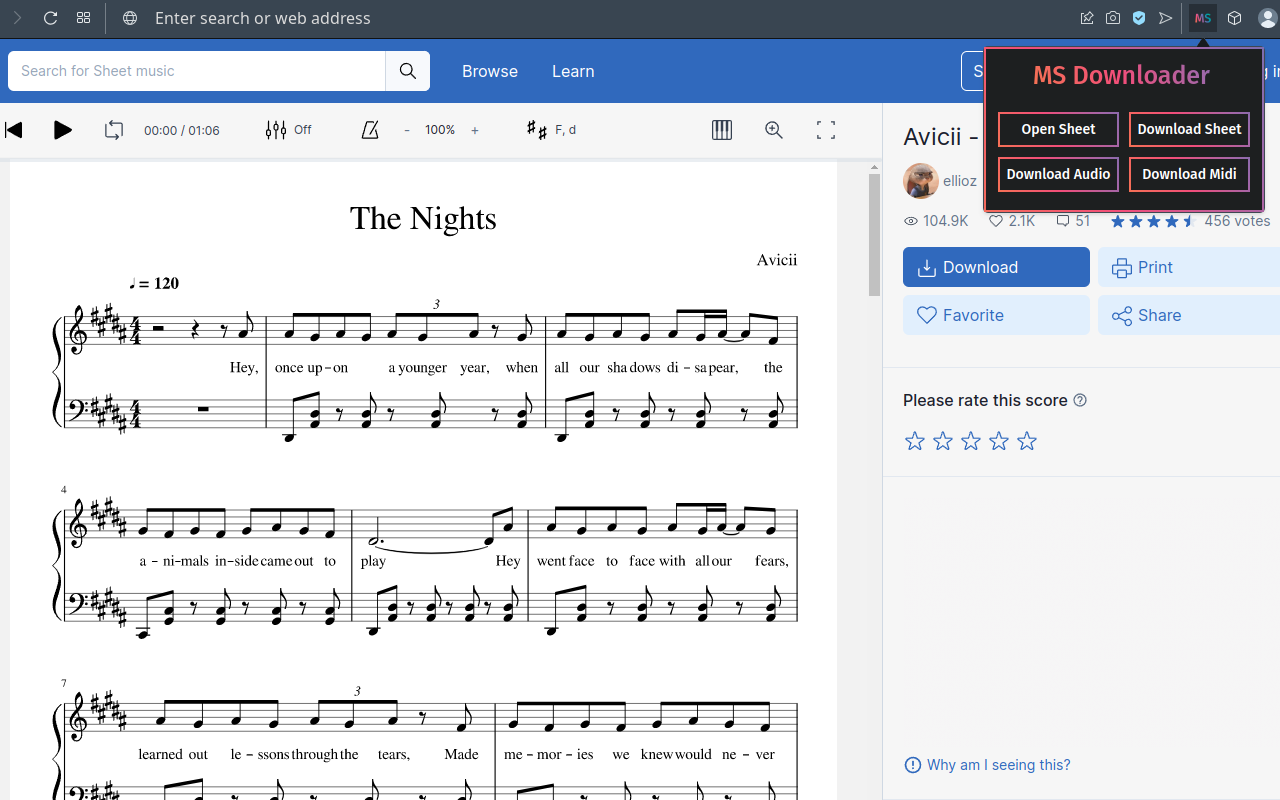Show the piano keyboard panel
This screenshot has height=800, width=1280.
[x=721, y=130]
